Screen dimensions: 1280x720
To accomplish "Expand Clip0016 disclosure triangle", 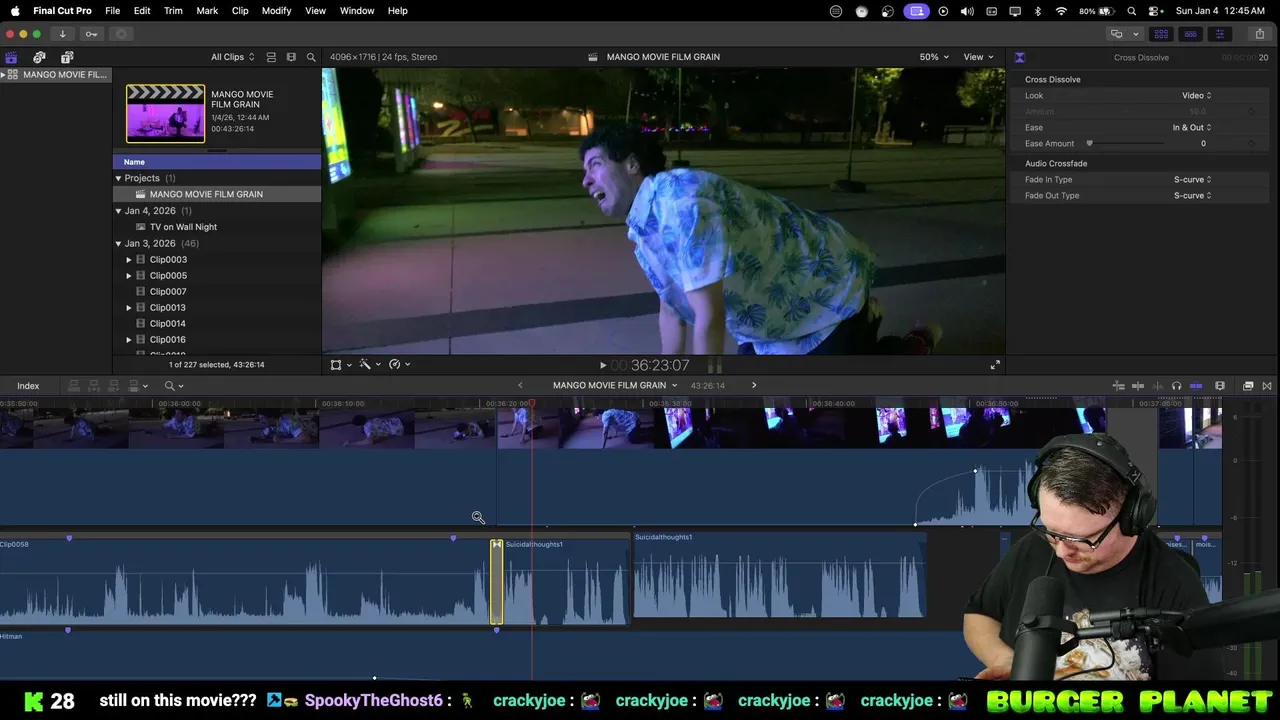I will (x=129, y=340).
